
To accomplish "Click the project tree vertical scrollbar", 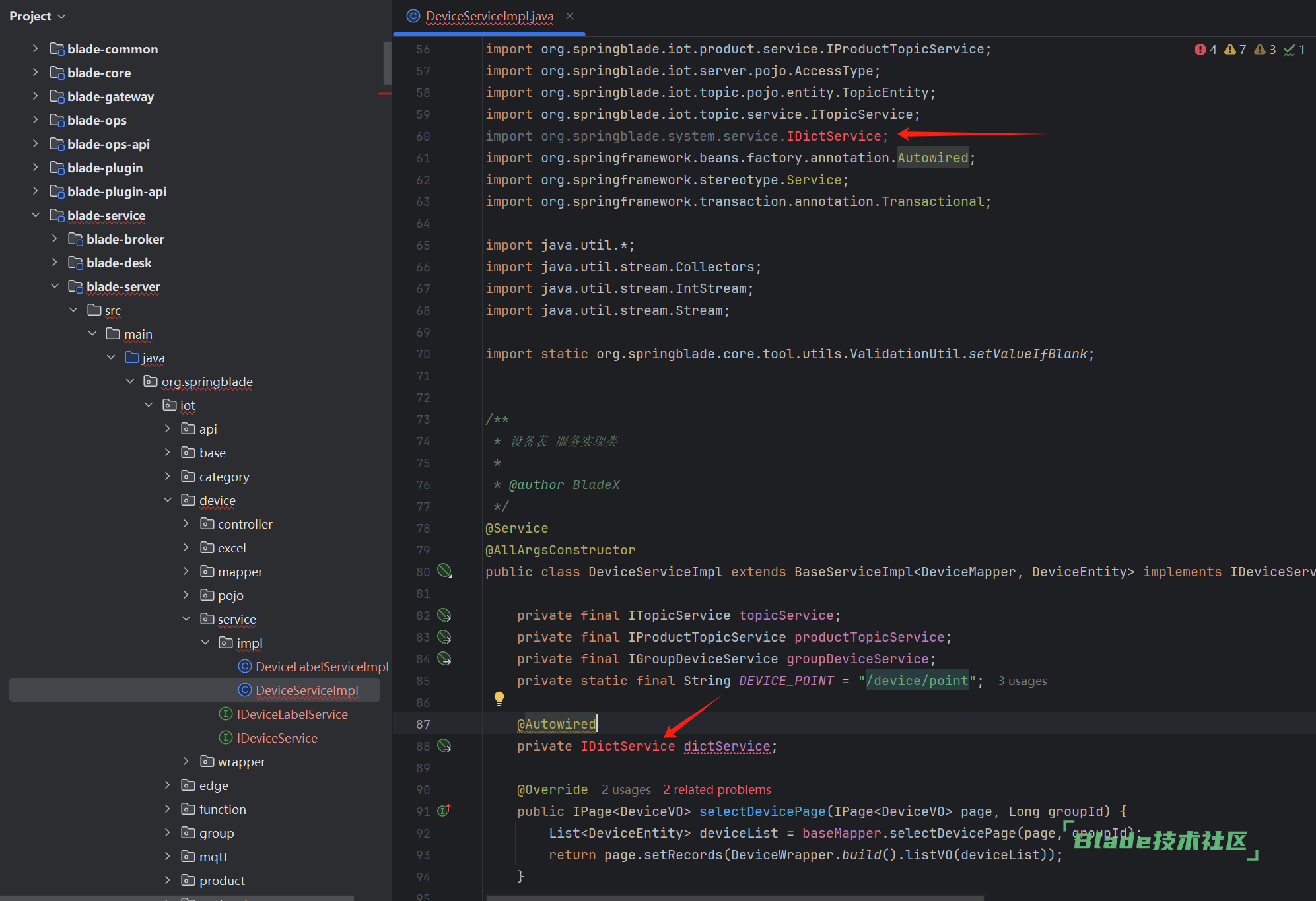I will click(x=387, y=63).
